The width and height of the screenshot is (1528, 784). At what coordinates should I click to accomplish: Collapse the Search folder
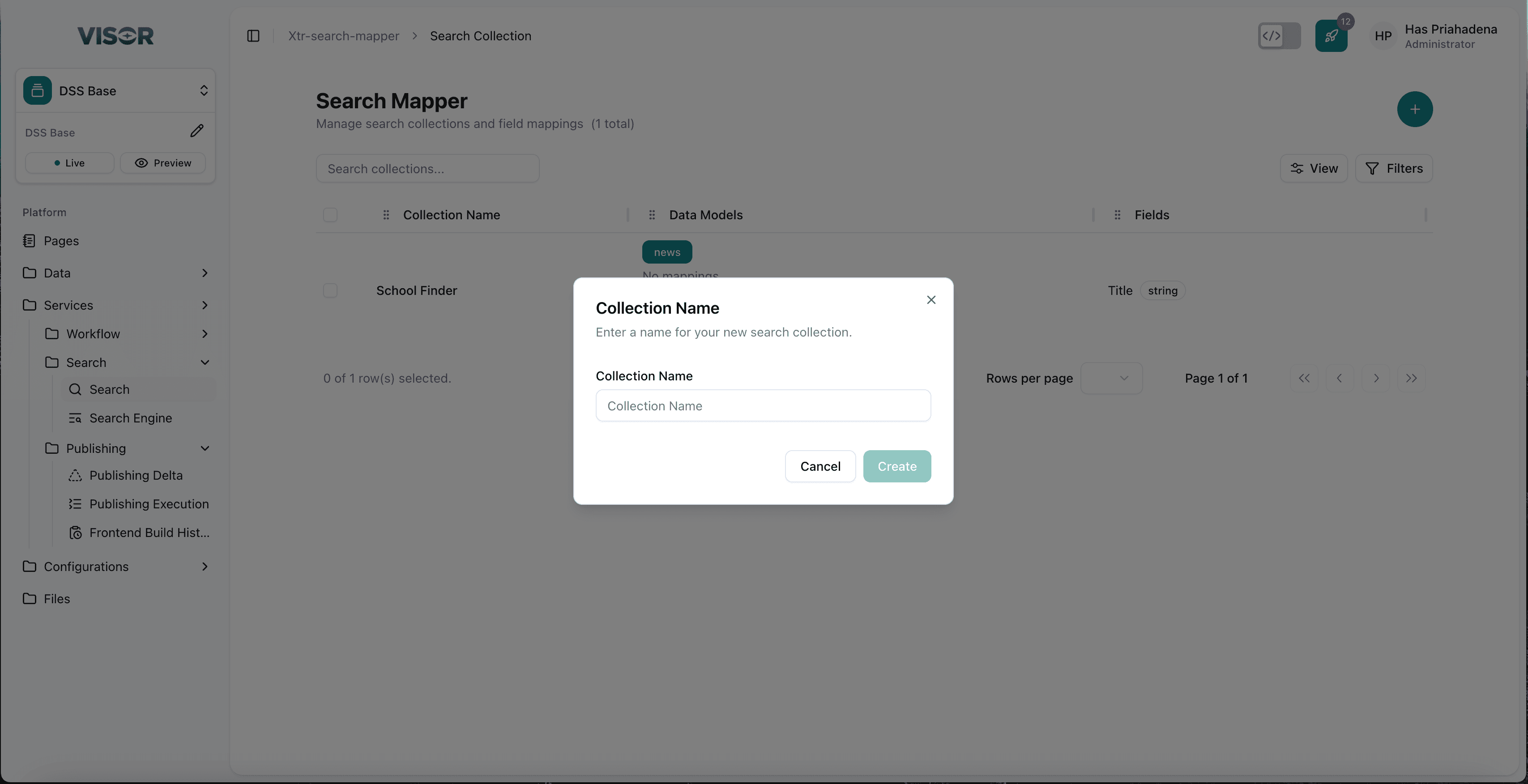[x=127, y=362]
